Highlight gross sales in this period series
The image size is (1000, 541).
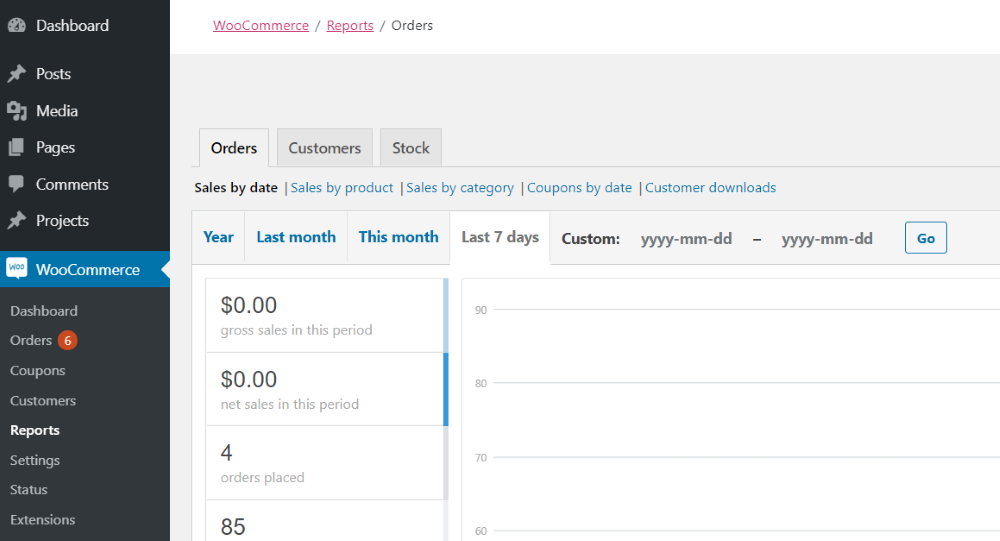point(327,315)
